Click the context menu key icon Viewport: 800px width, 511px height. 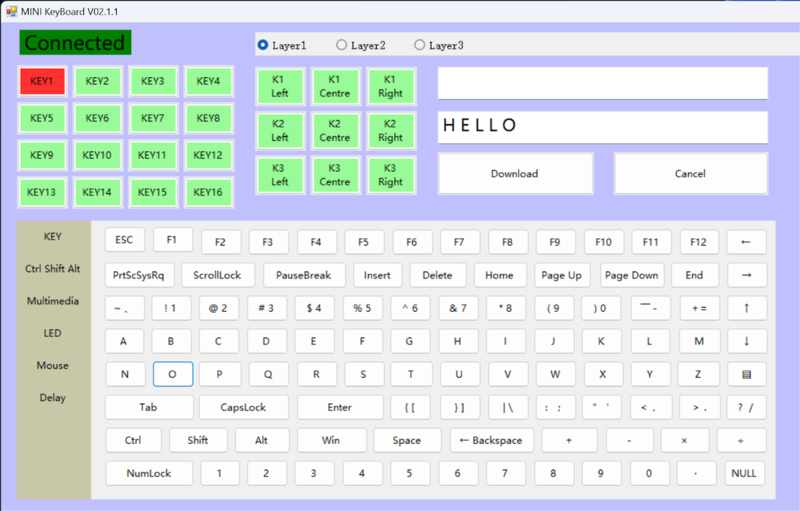click(746, 375)
